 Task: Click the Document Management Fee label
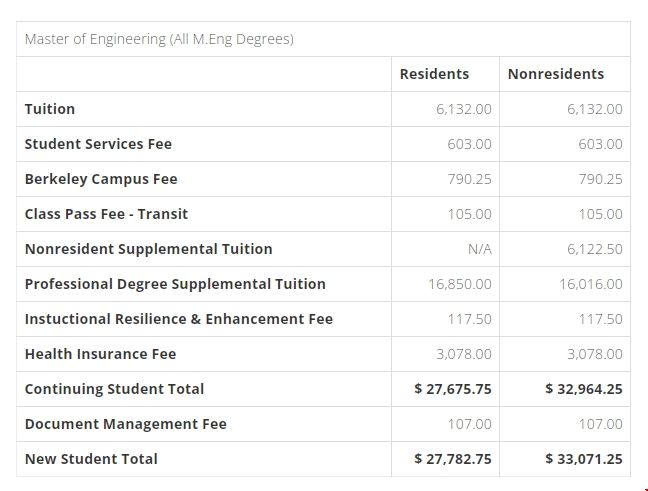point(126,424)
